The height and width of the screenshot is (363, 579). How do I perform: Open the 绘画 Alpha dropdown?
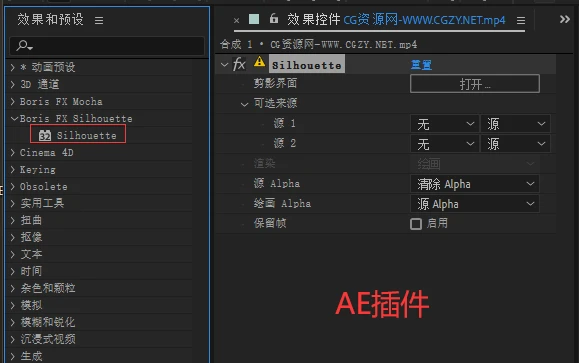click(x=474, y=203)
